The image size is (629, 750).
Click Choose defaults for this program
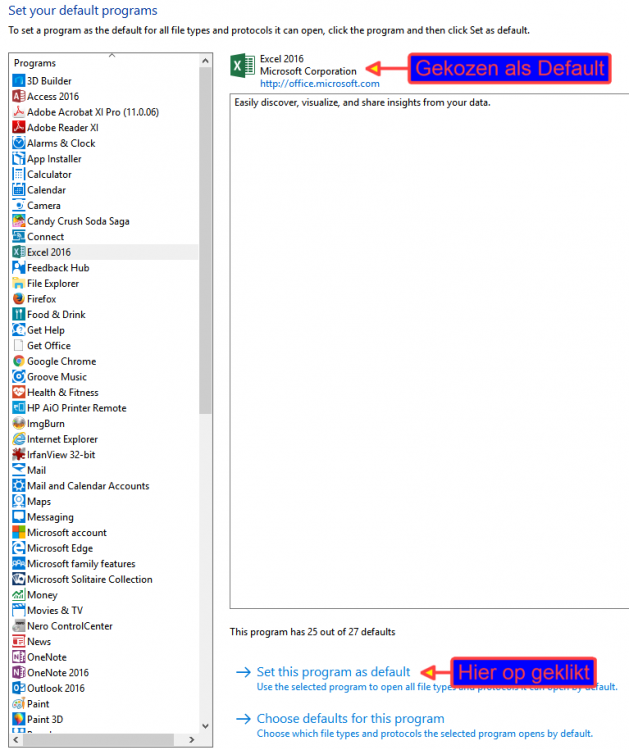coord(350,718)
